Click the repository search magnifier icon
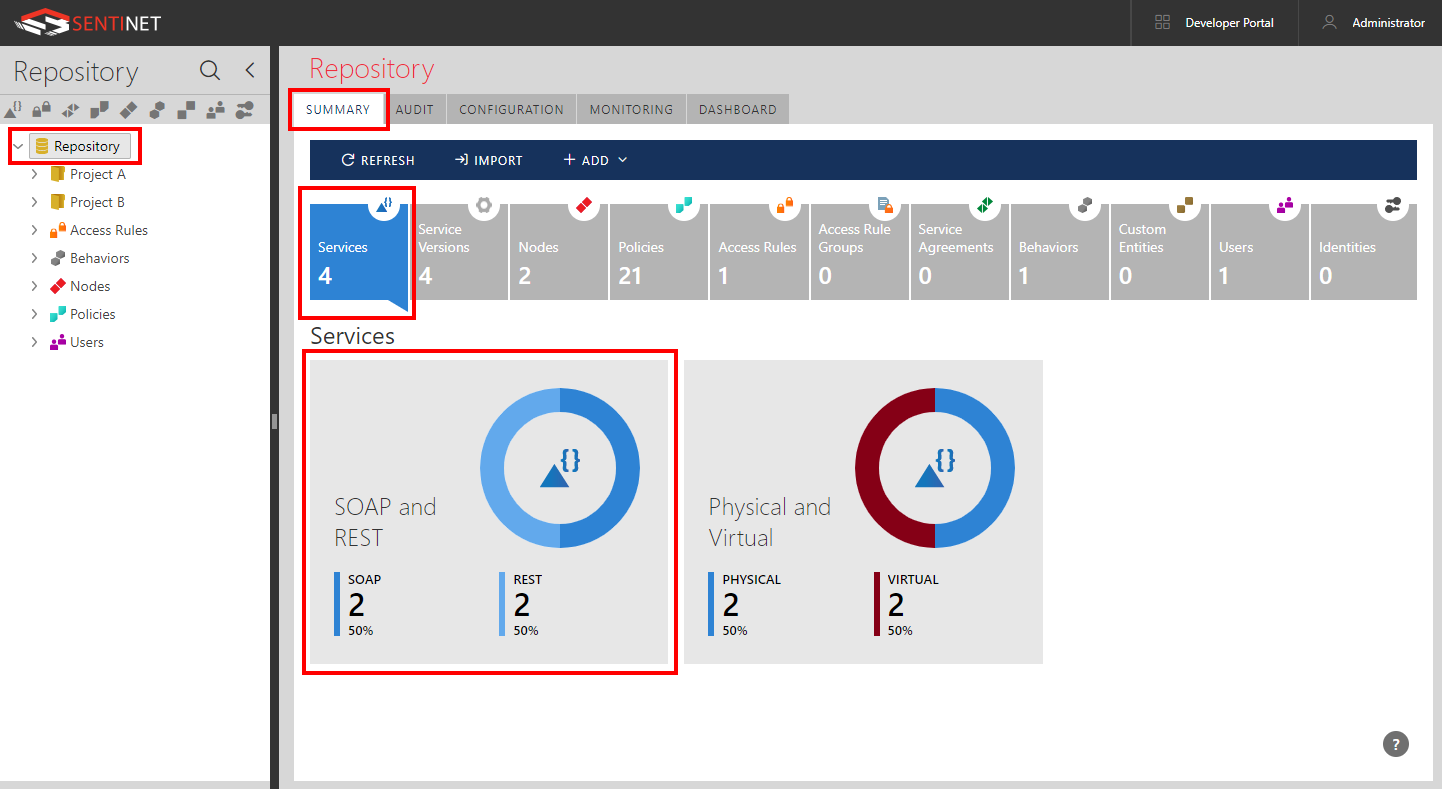The width and height of the screenshot is (1442, 789). point(210,70)
